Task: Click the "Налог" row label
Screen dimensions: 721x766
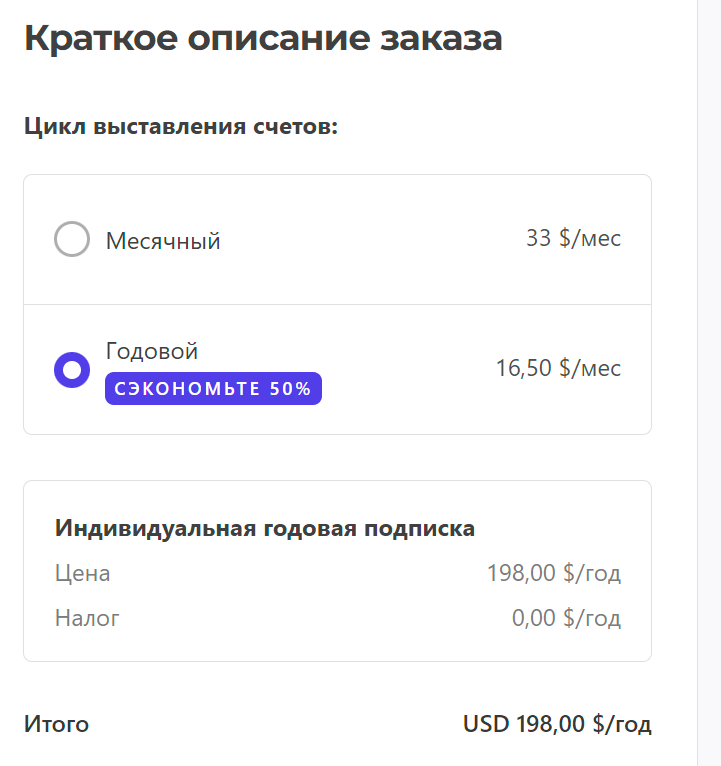Action: (87, 618)
